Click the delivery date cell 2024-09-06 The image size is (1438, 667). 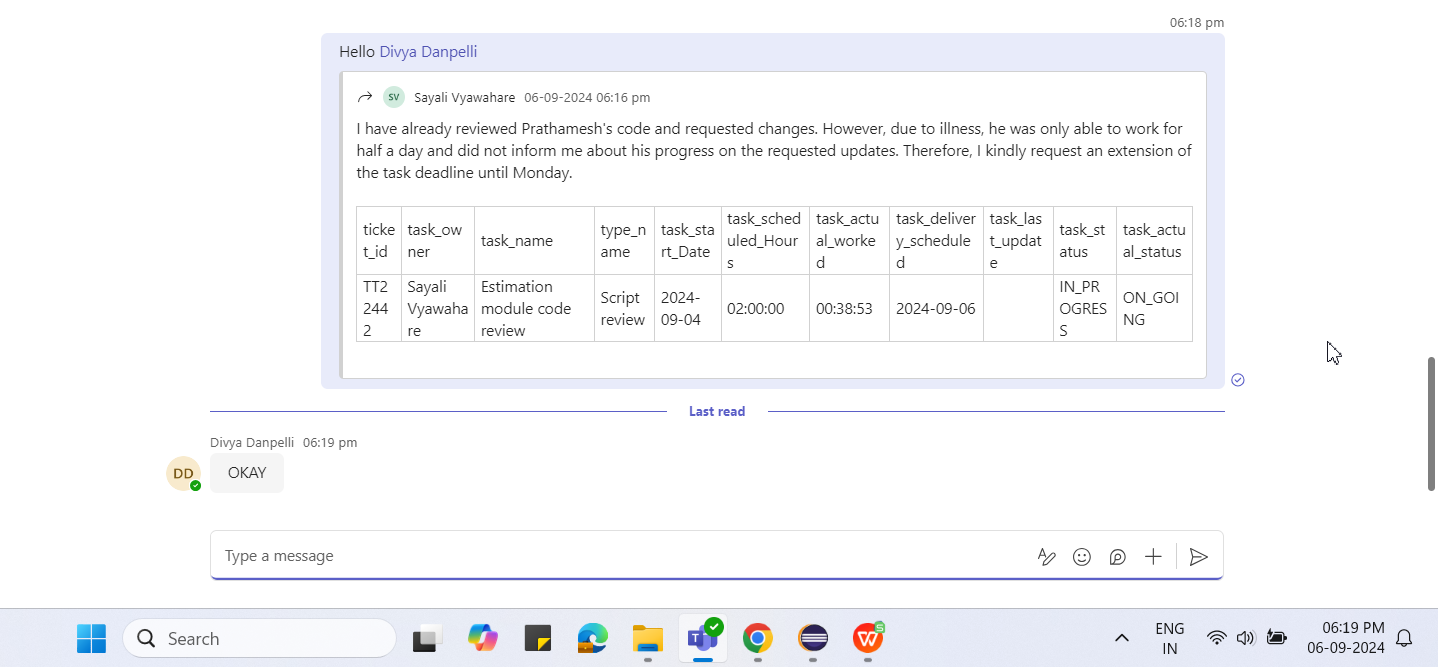(936, 308)
